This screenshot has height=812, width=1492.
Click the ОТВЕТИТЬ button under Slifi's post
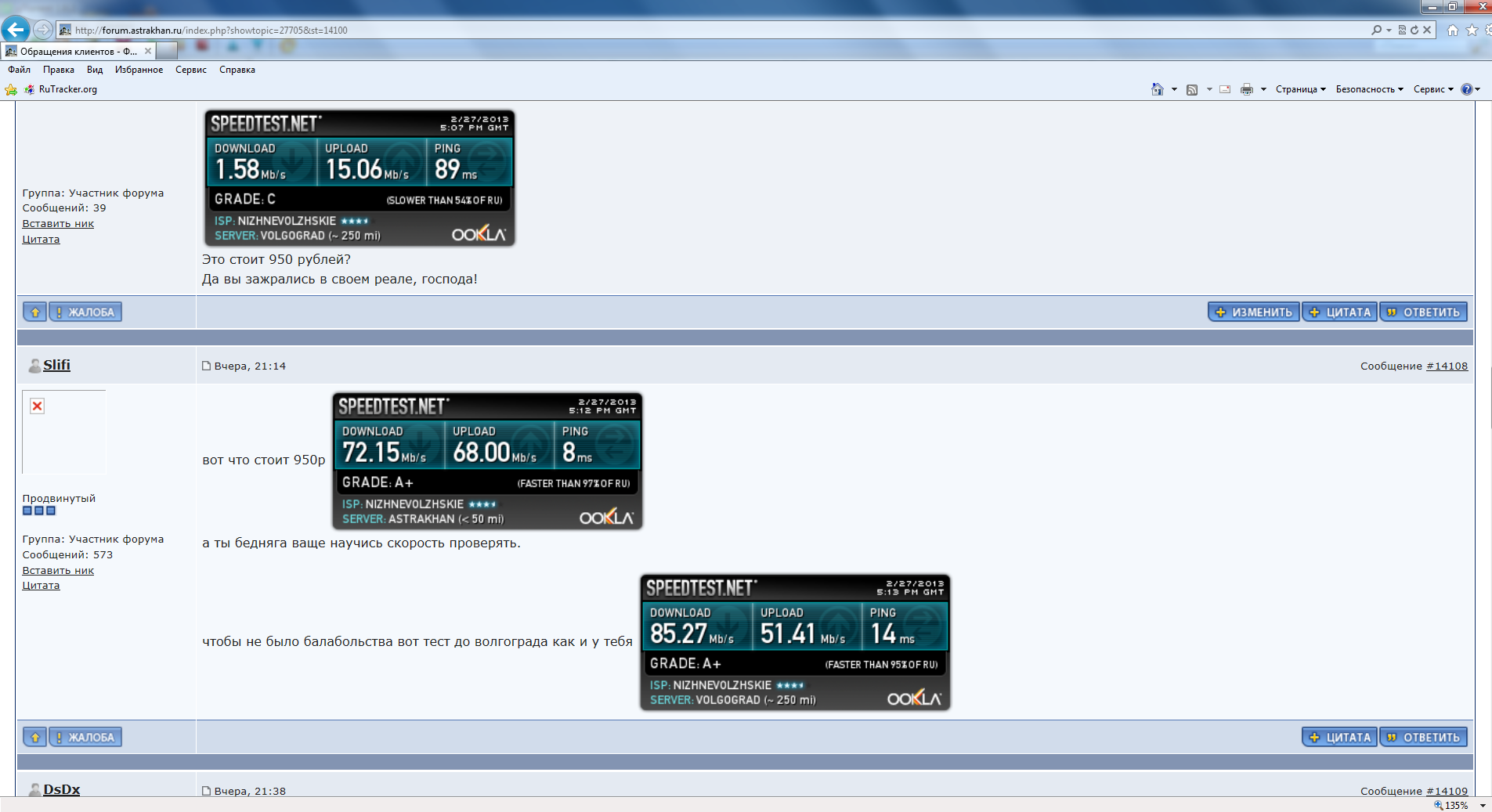point(1423,737)
